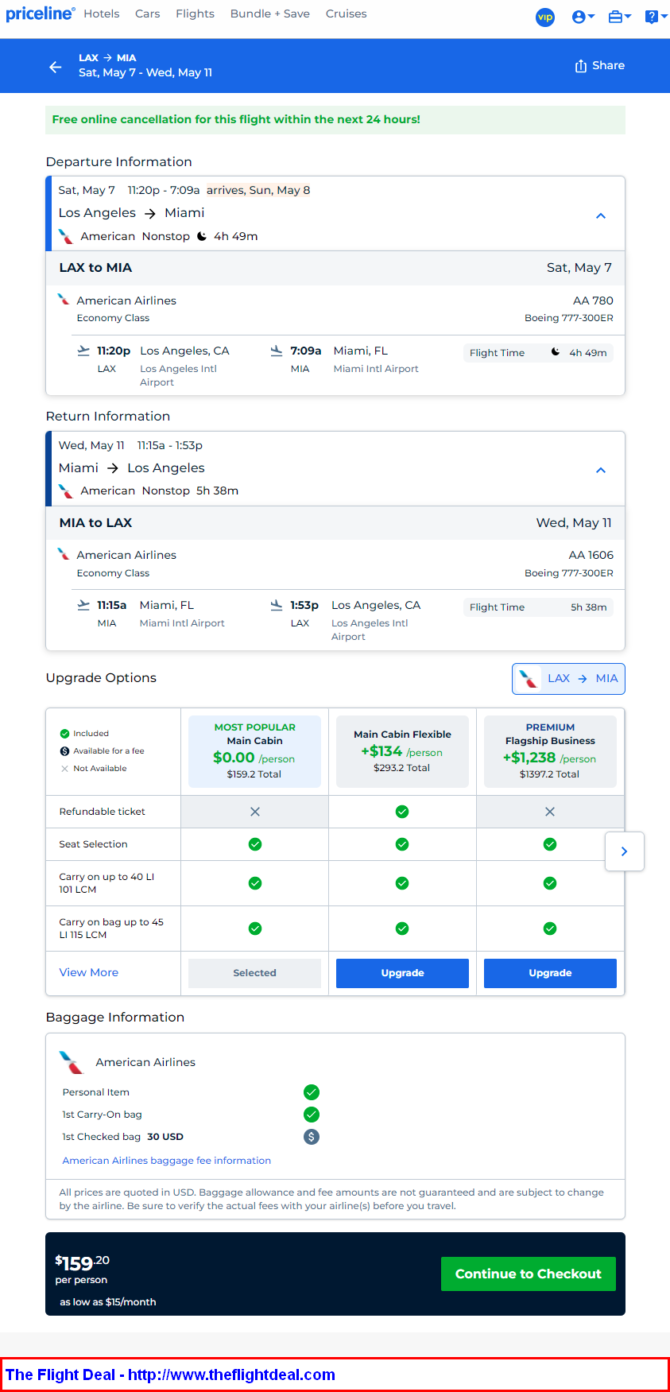Click Main Cabin Seat Selection checkmark

coord(255,844)
